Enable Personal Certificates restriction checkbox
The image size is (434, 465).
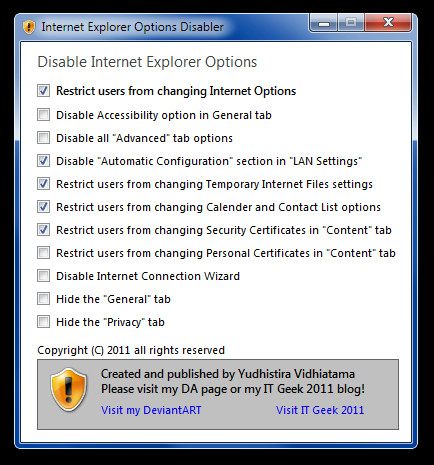pos(43,253)
